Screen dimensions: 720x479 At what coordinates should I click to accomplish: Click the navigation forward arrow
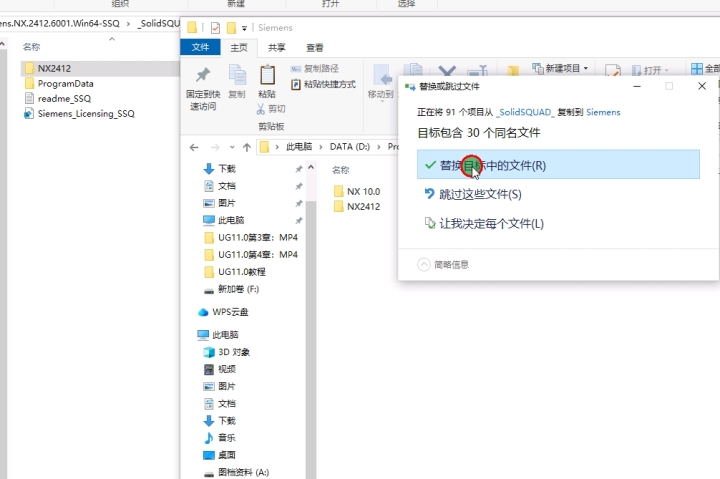coord(215,147)
